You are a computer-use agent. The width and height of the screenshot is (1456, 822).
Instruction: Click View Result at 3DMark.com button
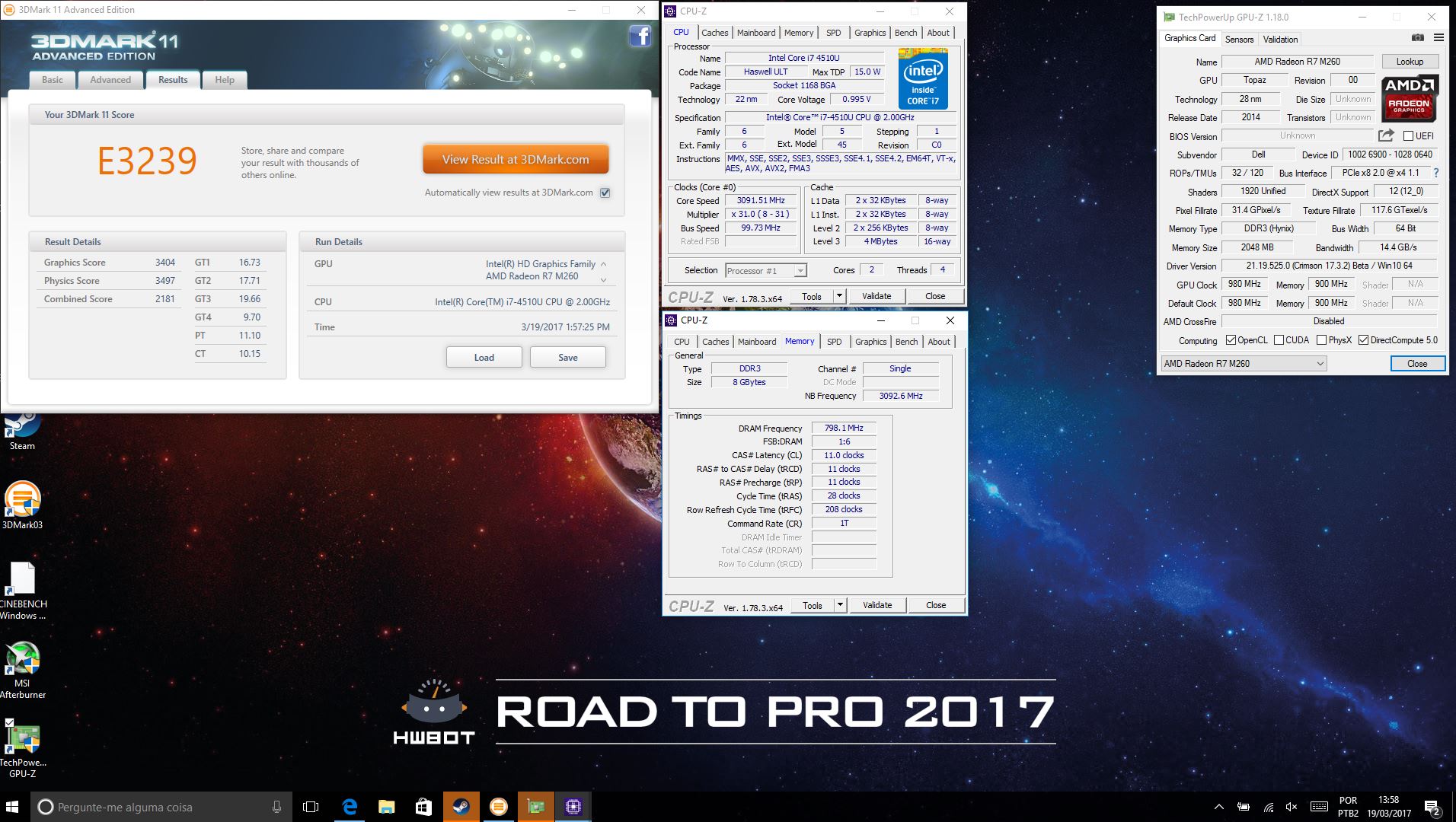point(516,159)
